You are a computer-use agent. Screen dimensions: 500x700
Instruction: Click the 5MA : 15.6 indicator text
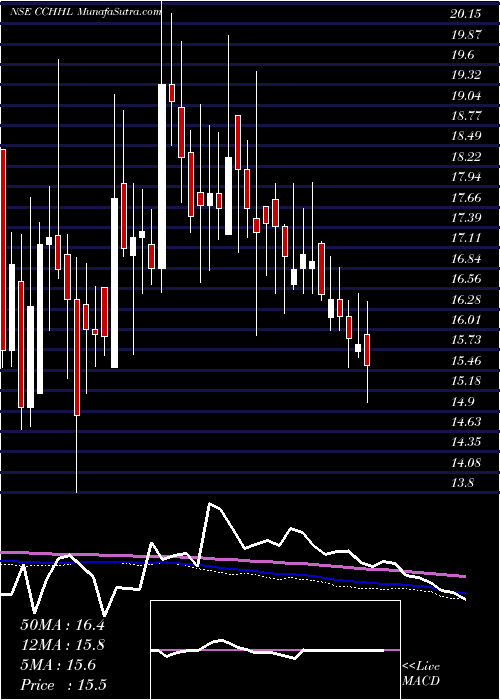tap(58, 665)
